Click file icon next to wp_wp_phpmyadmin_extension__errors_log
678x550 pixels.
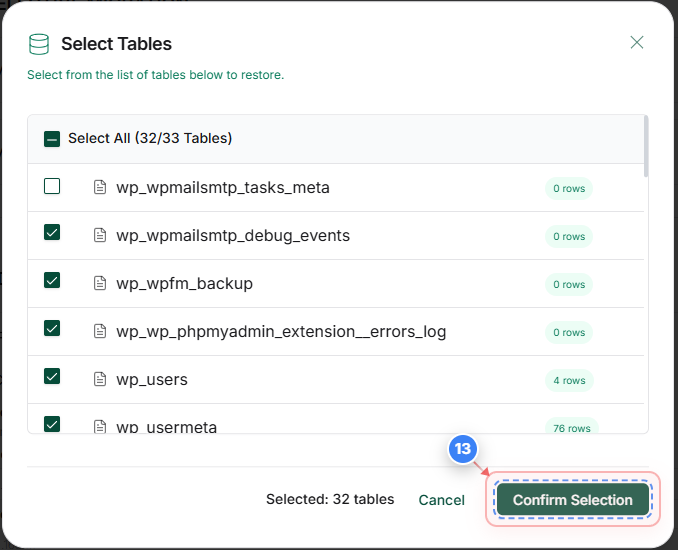[x=100, y=331]
